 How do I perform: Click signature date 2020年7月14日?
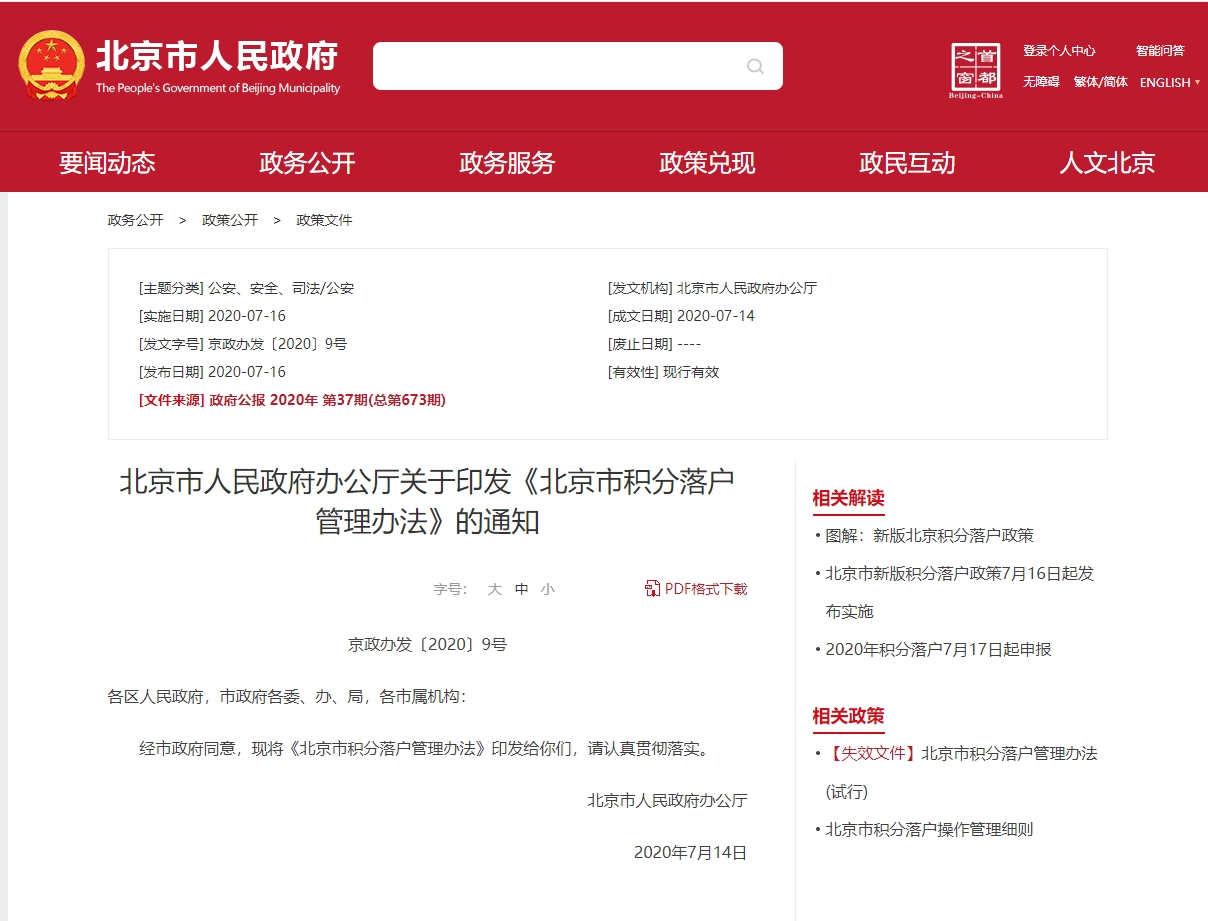click(690, 853)
